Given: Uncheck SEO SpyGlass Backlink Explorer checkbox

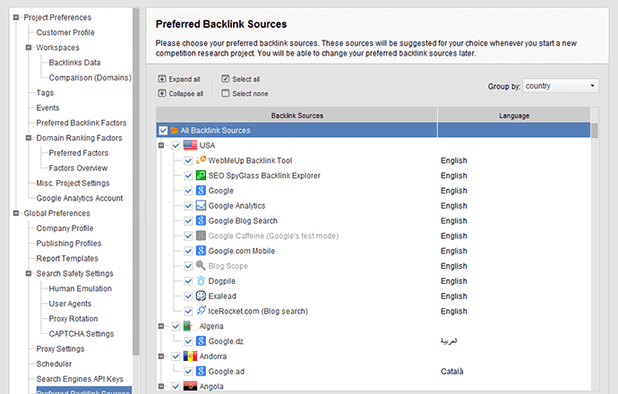Looking at the screenshot, I should tap(188, 175).
